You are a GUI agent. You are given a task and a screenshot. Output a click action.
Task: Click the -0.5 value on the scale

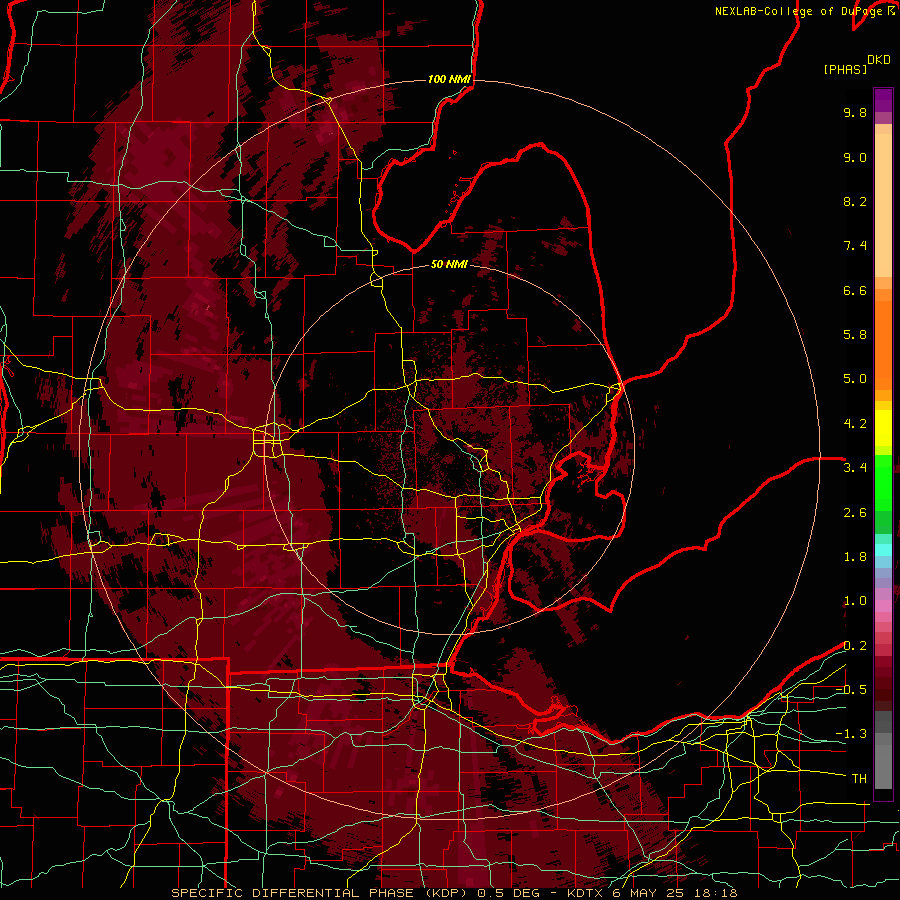(851, 690)
